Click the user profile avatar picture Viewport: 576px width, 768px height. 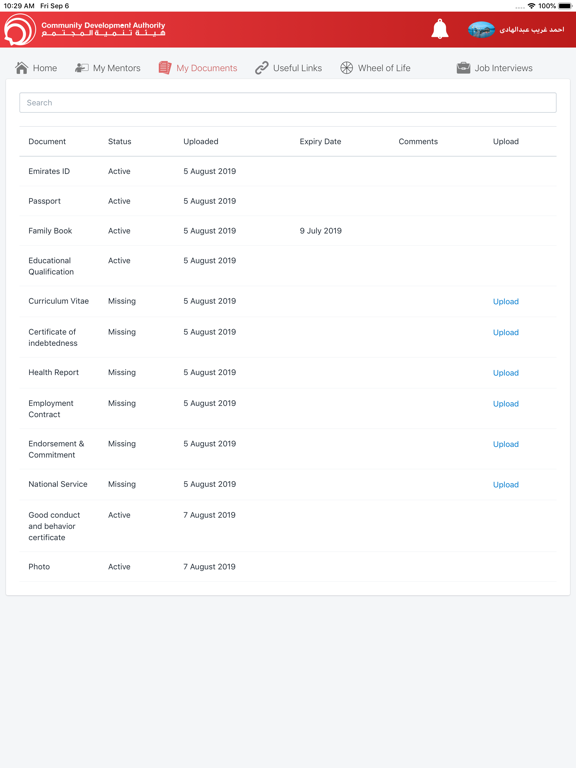(481, 30)
